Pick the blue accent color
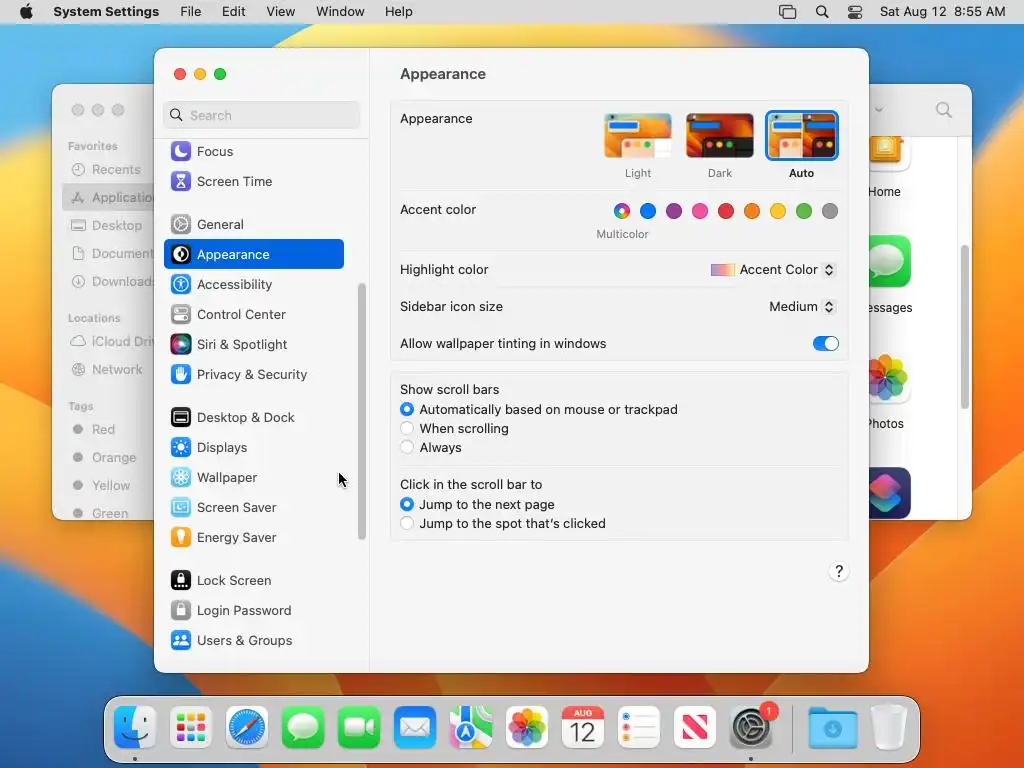The height and width of the screenshot is (768, 1024). pos(648,211)
